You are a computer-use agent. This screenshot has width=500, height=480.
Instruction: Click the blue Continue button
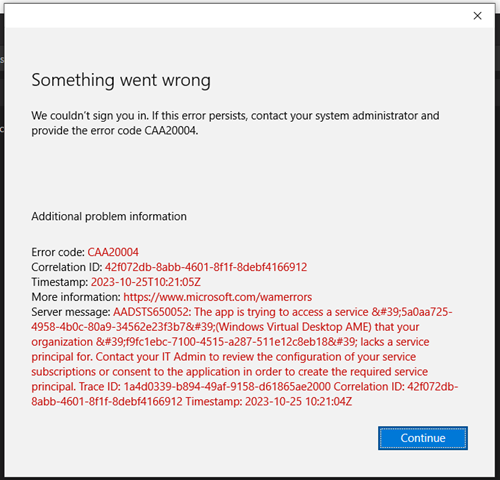coord(423,438)
